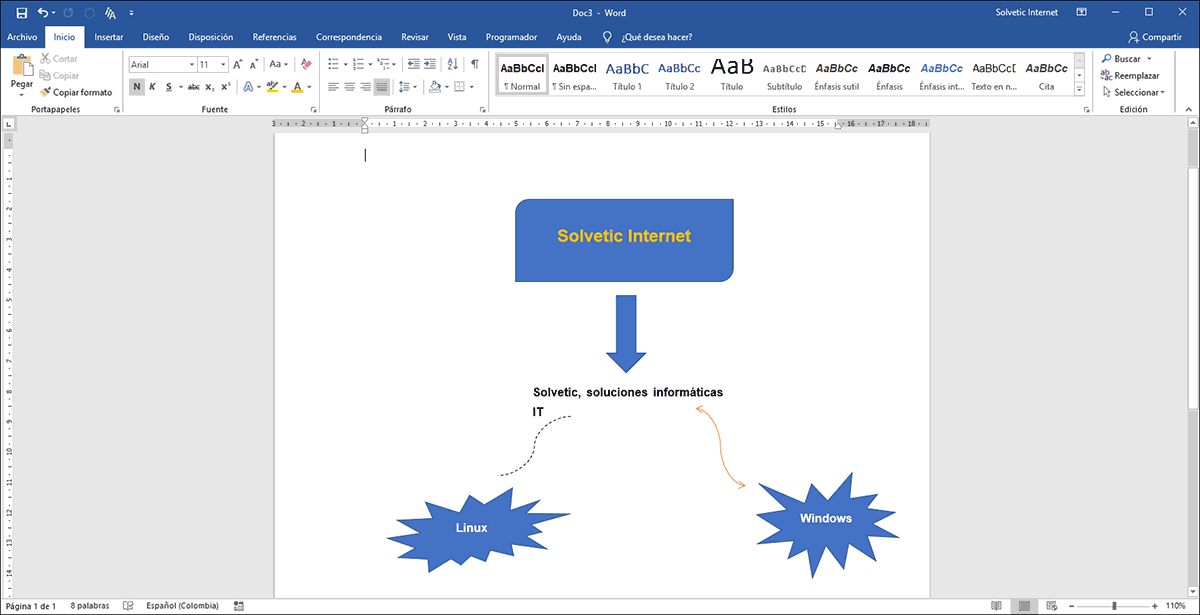Increase font size with the large A icon
Image resolution: width=1200 pixels, height=615 pixels.
pyautogui.click(x=238, y=64)
